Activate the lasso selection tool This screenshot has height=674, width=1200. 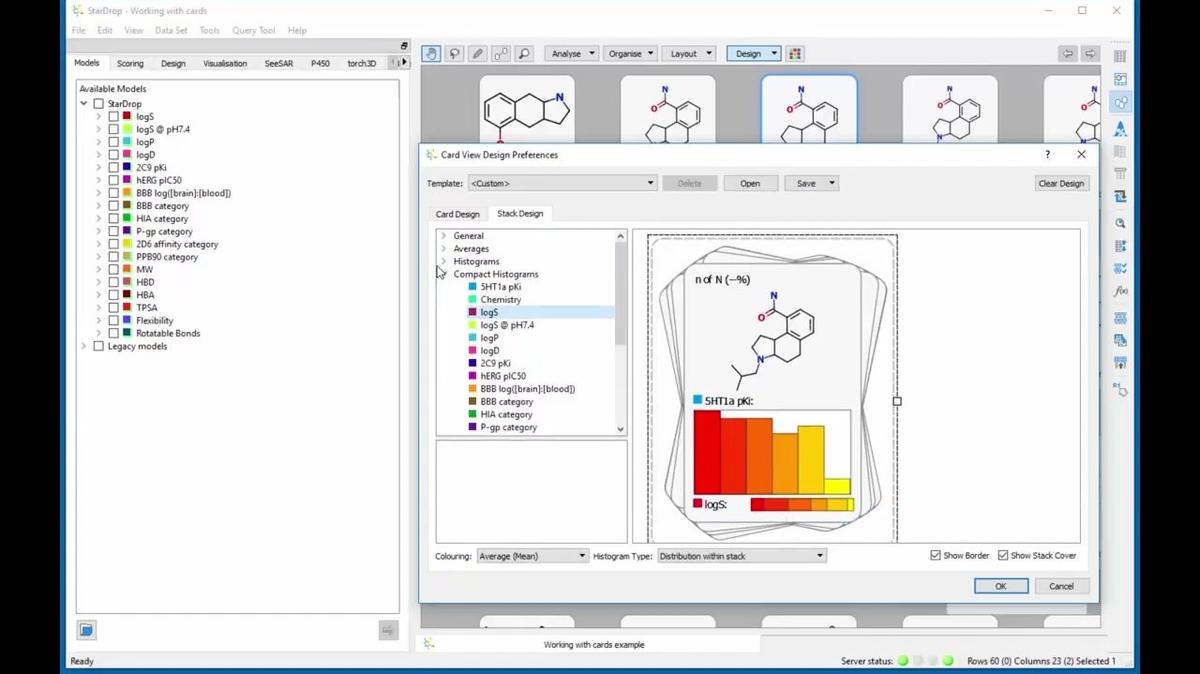tap(453, 53)
